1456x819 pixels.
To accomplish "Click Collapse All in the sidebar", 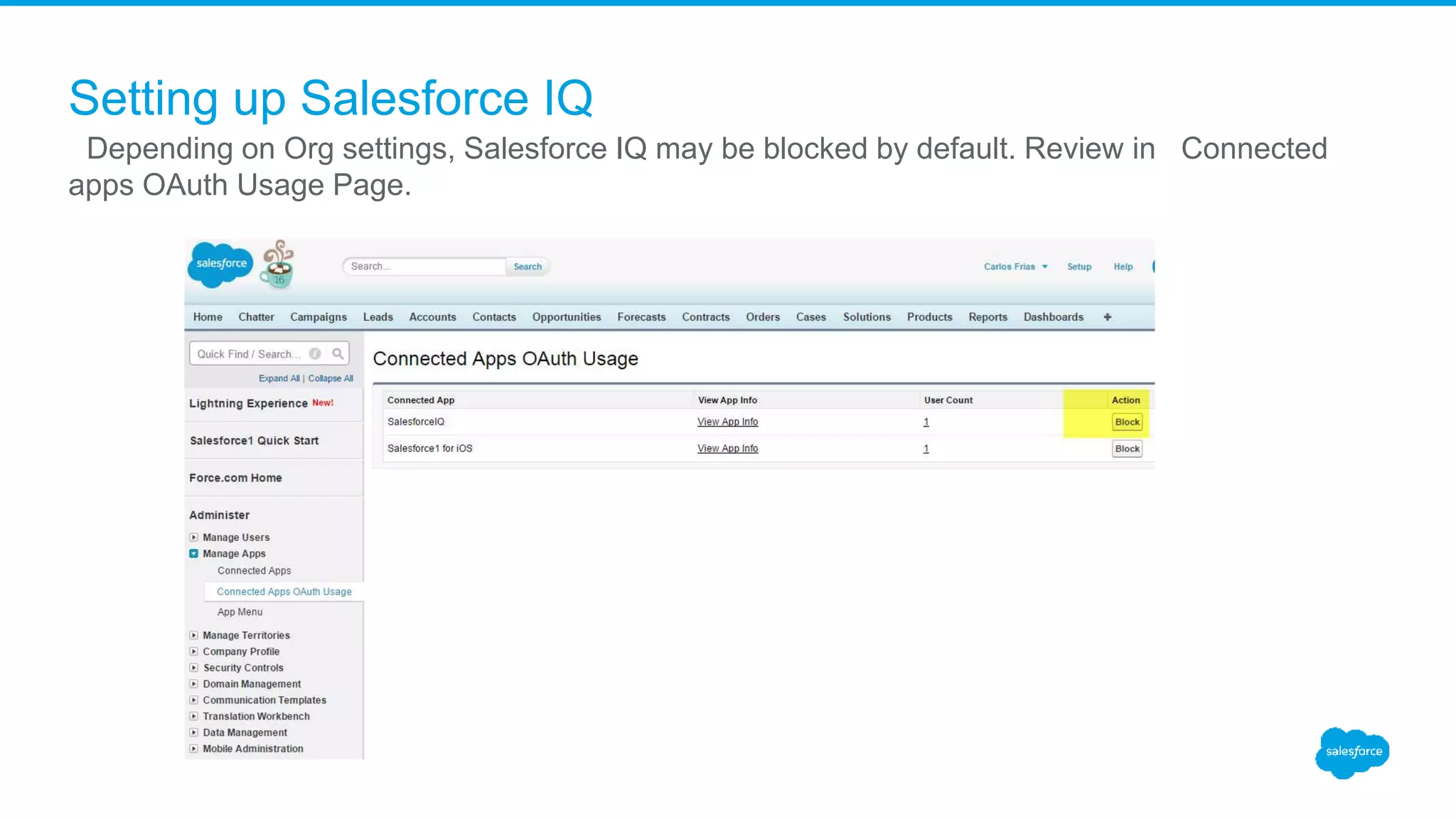I will coord(331,378).
